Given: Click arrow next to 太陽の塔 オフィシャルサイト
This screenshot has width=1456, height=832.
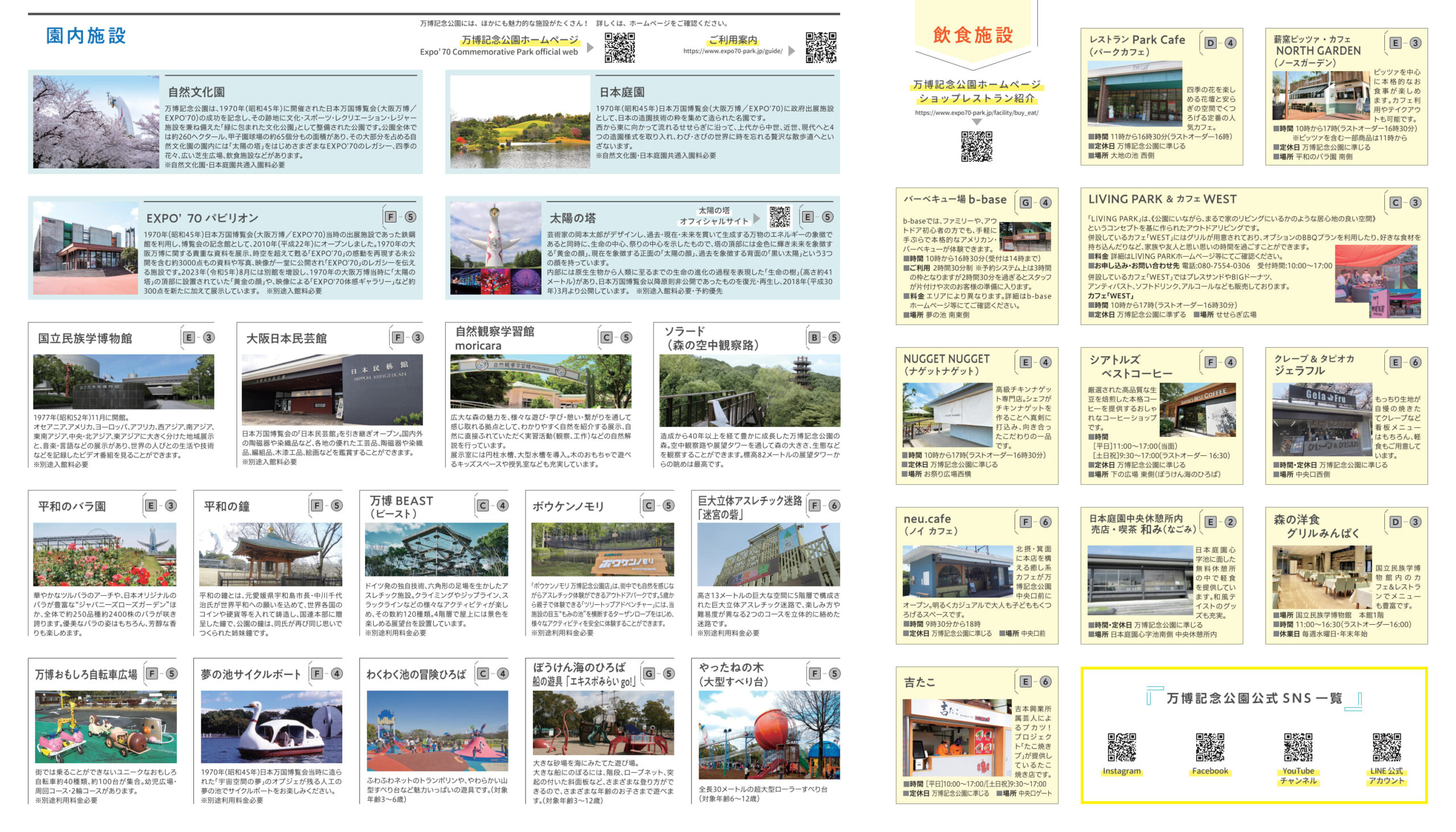Looking at the screenshot, I should point(756,219).
